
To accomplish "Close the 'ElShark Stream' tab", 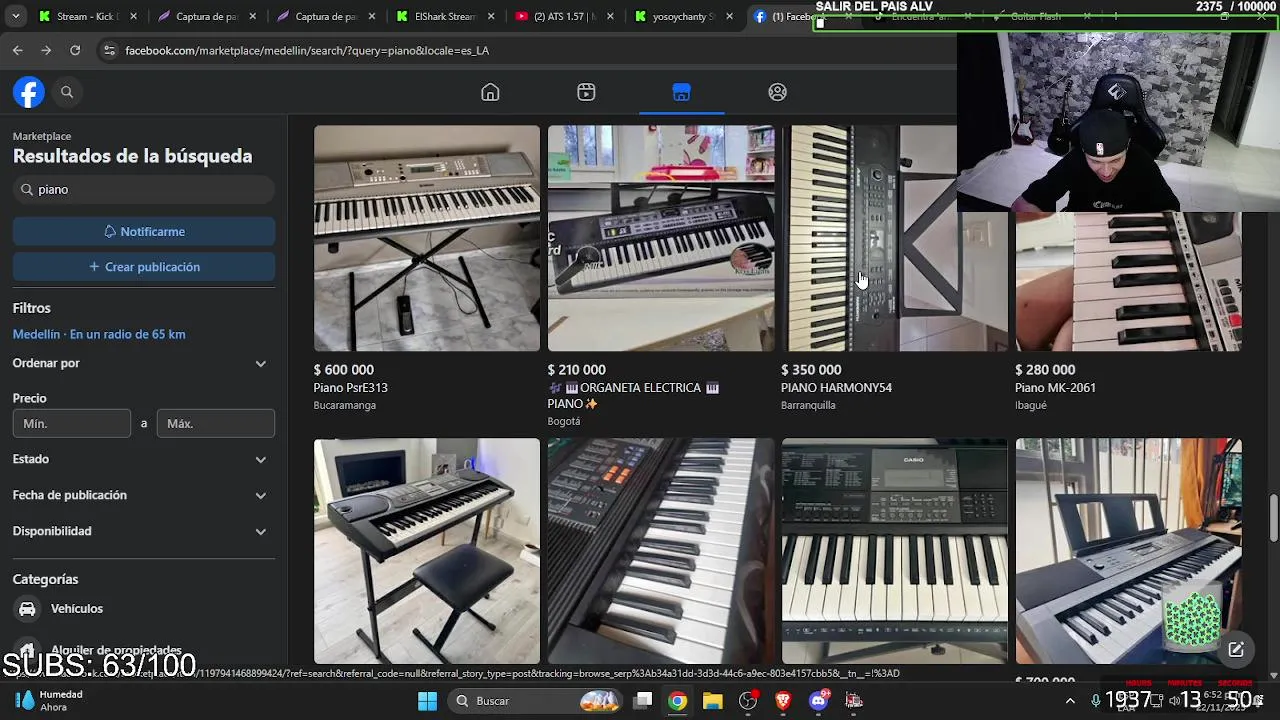I will point(491,16).
